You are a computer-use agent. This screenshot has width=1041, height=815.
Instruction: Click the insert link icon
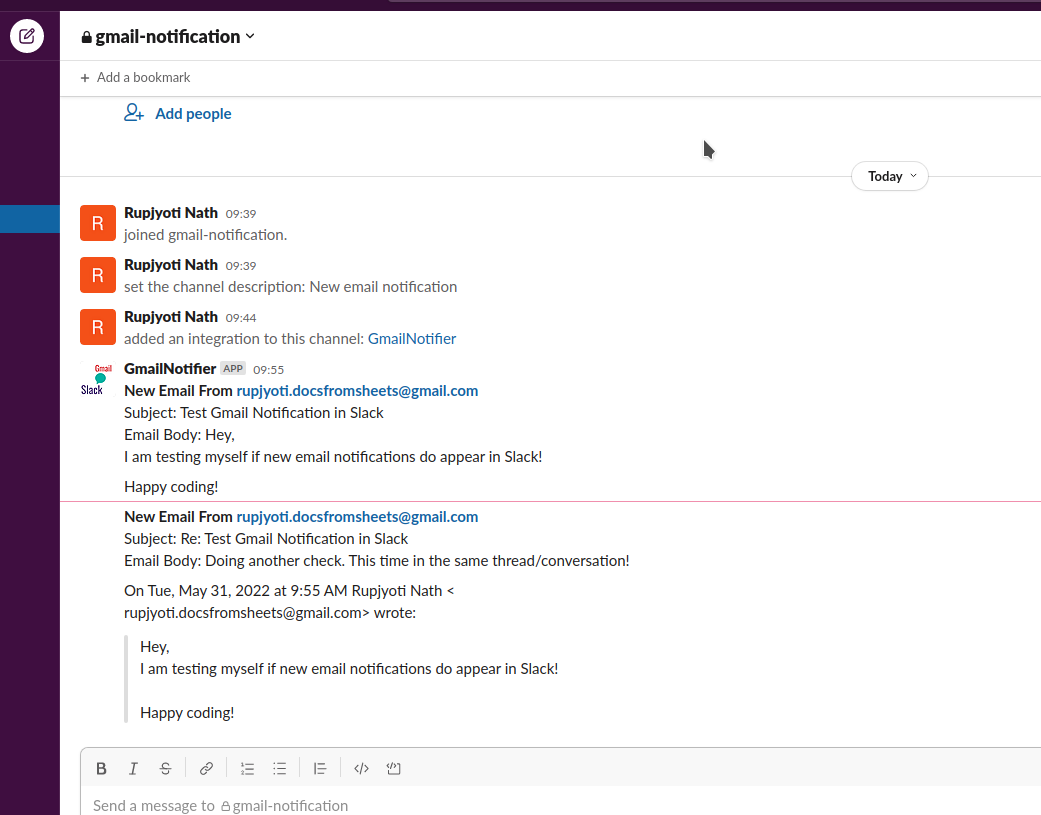[x=206, y=769]
